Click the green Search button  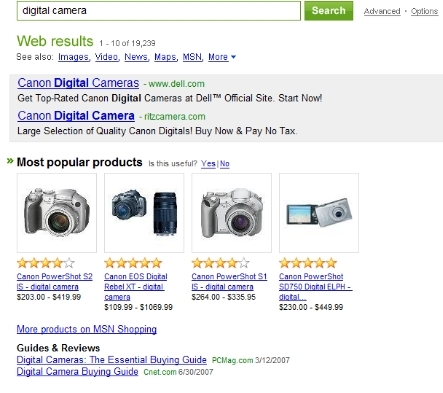(328, 11)
